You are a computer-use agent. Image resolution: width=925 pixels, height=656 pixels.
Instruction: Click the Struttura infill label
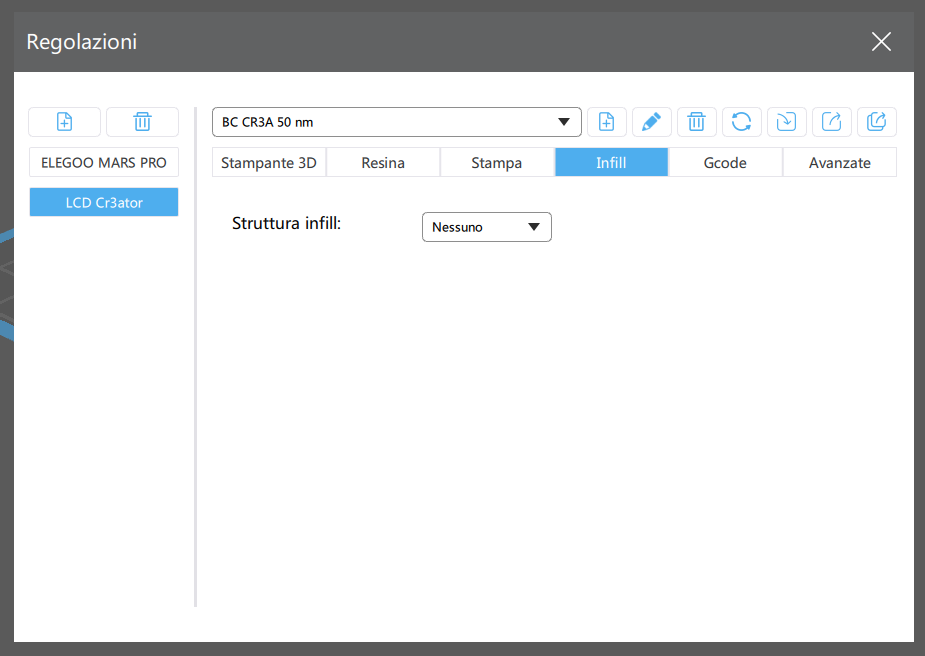pos(286,224)
